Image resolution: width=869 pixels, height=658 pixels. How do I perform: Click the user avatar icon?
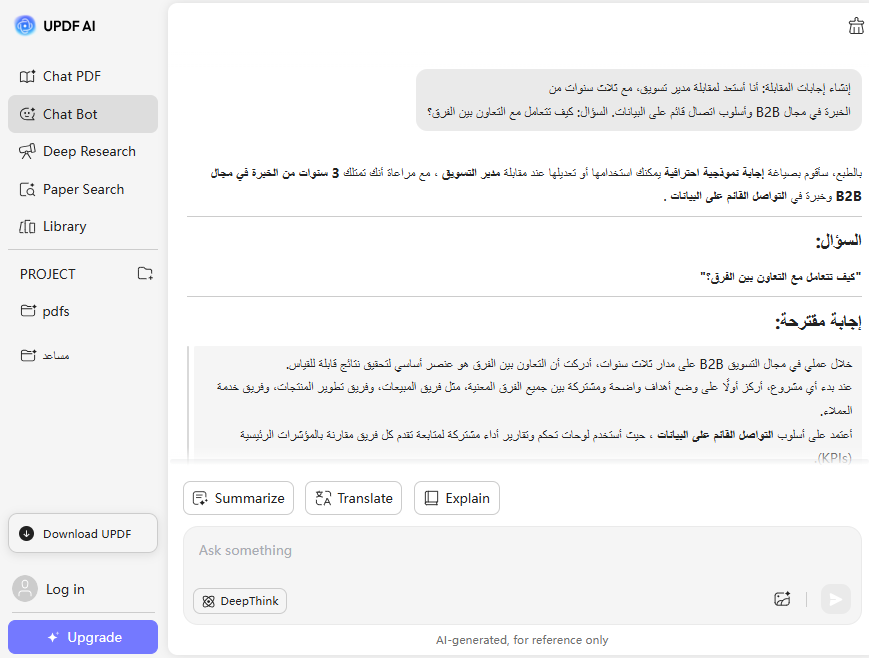pos(25,589)
